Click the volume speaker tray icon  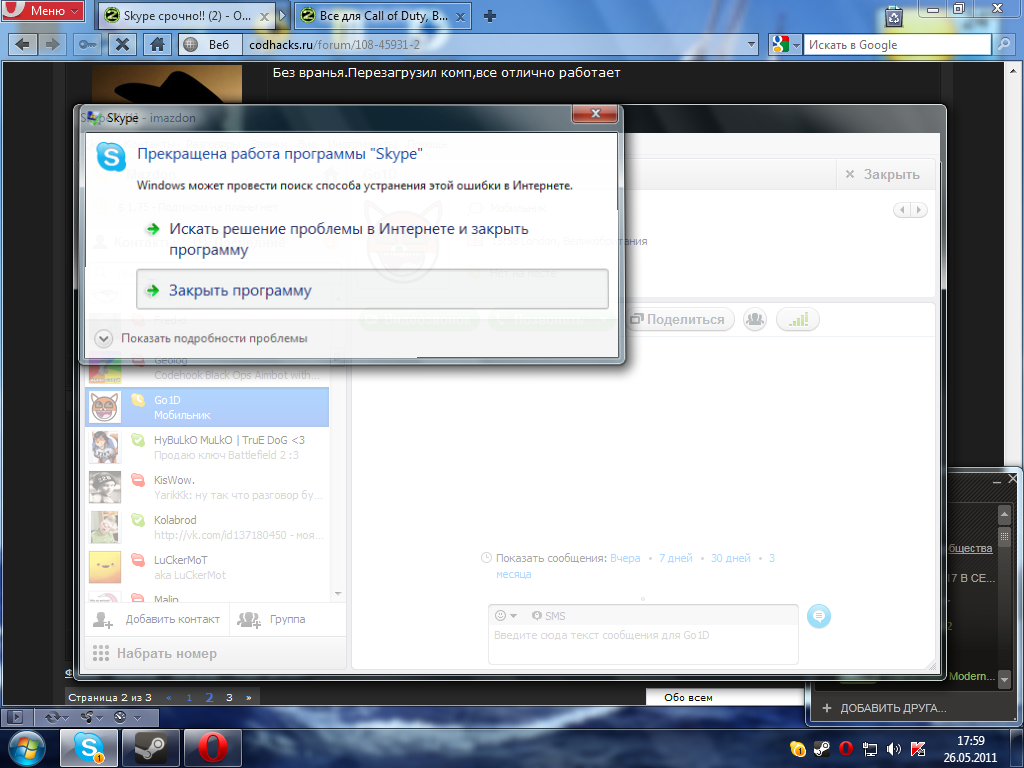pos(893,749)
